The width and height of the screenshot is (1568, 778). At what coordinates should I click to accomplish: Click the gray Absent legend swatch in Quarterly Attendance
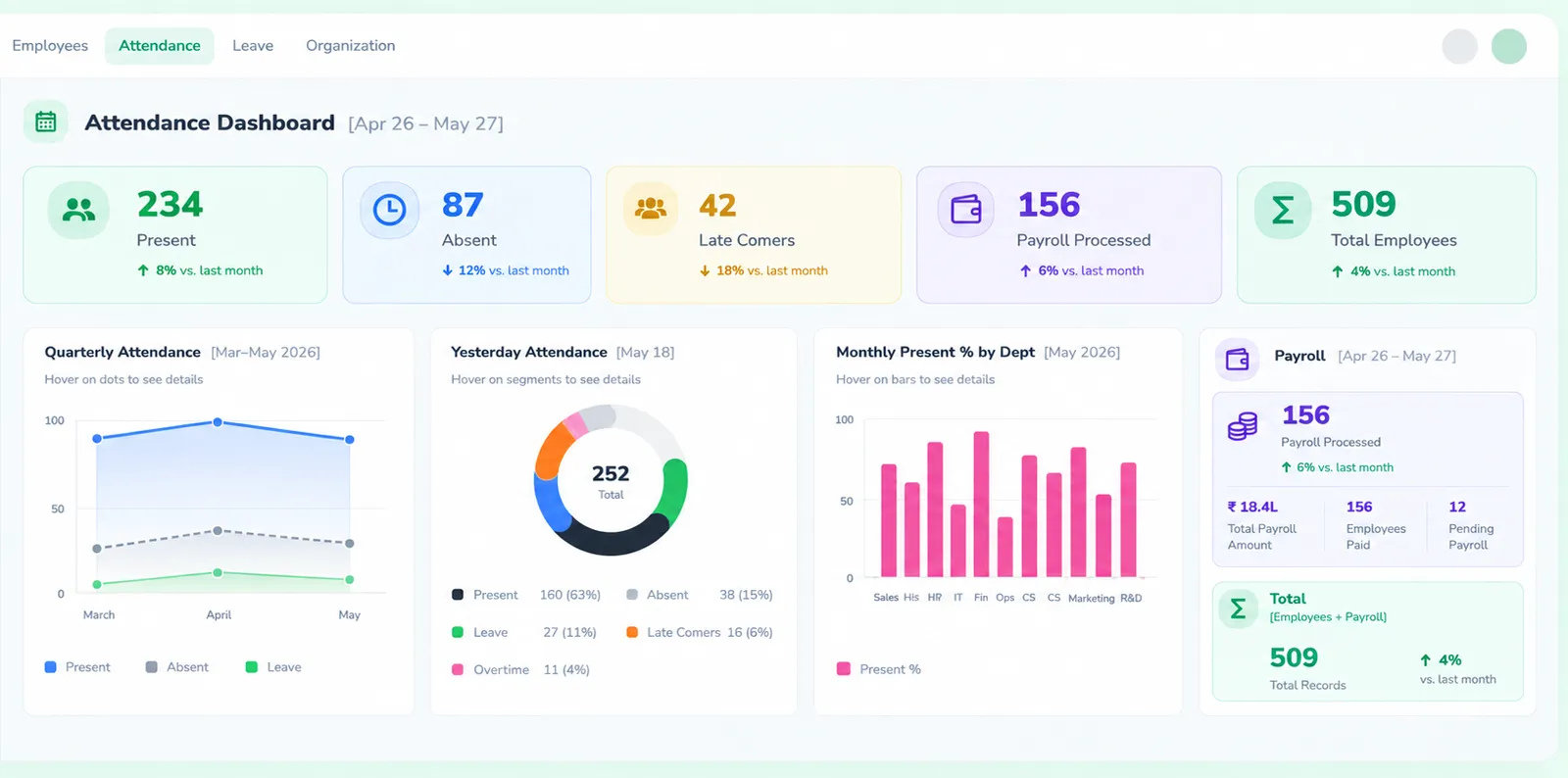[x=152, y=667]
